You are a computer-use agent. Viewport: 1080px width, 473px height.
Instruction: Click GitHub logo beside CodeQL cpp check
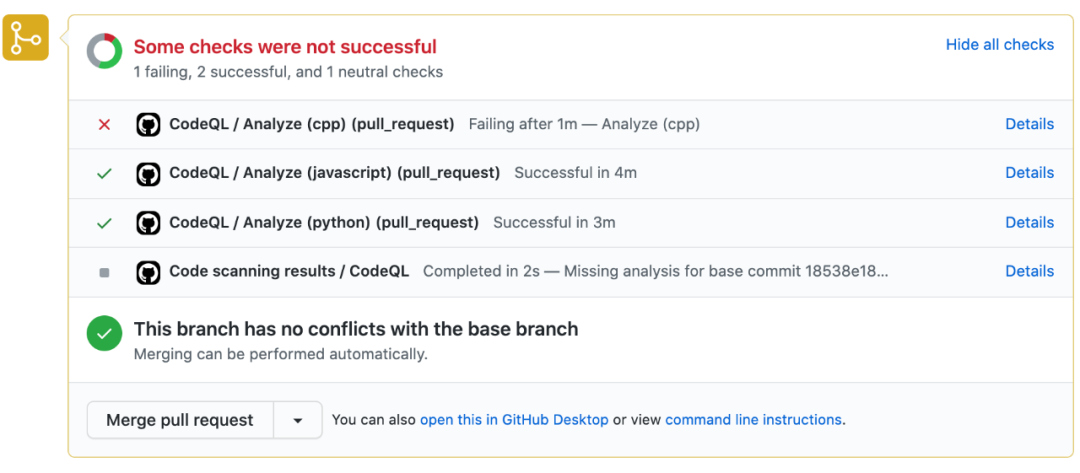148,125
